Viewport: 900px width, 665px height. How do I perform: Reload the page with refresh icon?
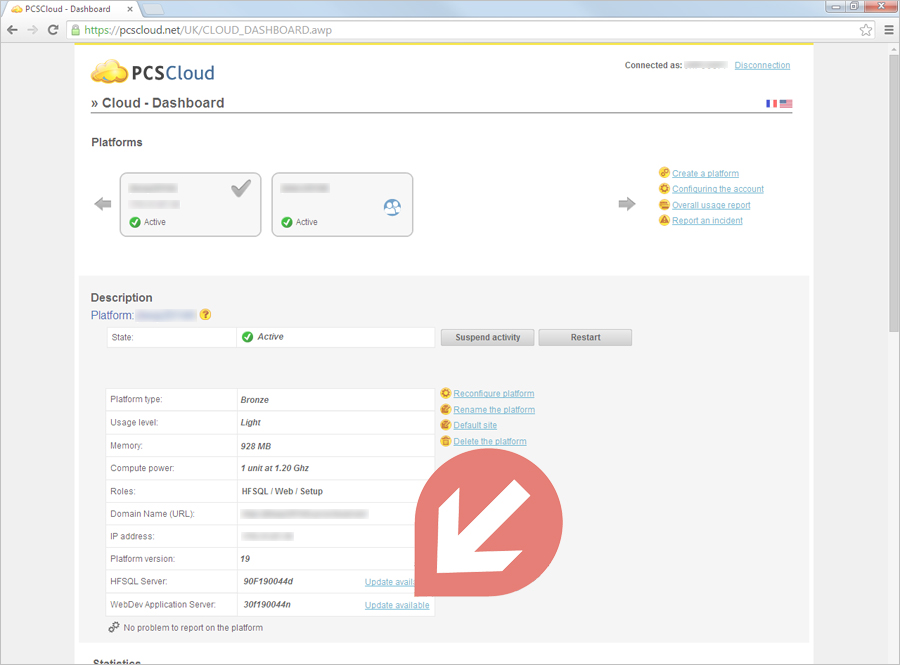pos(53,30)
